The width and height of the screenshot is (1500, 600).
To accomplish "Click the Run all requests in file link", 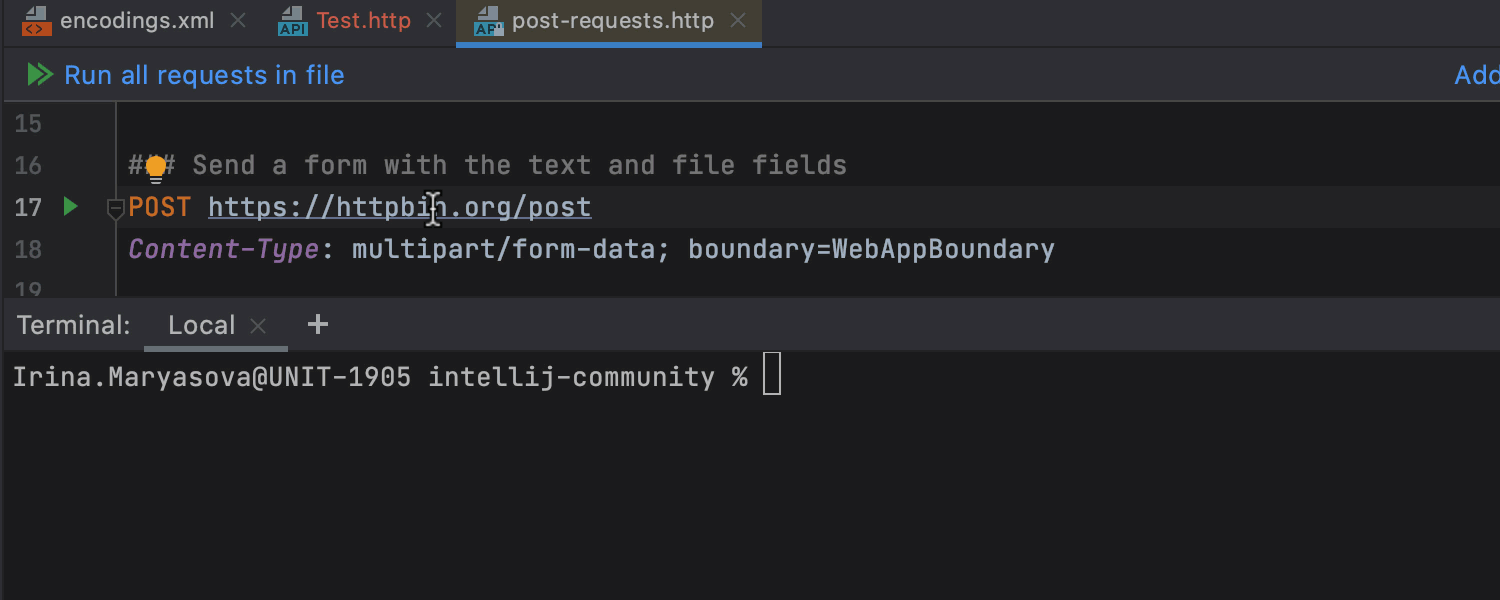I will 203,75.
